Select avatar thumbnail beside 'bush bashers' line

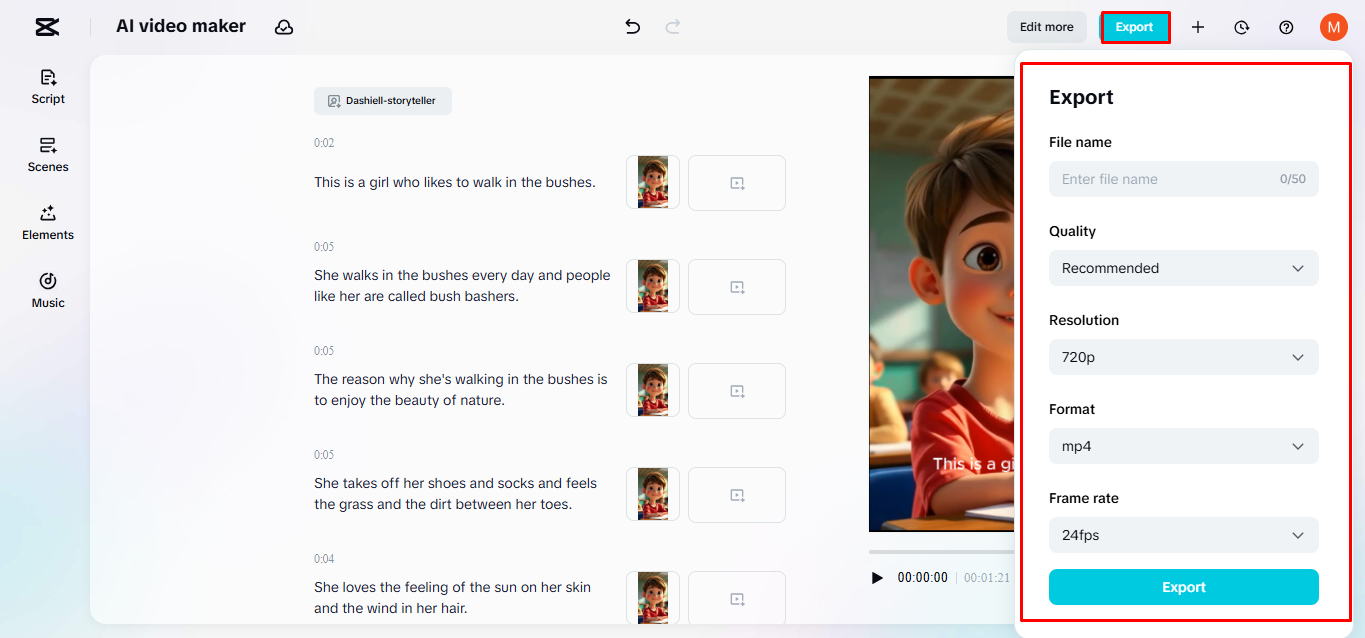point(653,286)
